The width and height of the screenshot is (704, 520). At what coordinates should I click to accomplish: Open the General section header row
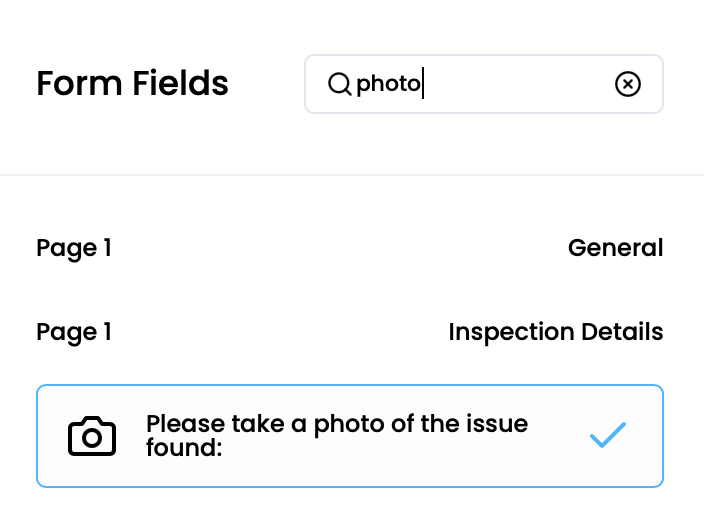coord(349,247)
